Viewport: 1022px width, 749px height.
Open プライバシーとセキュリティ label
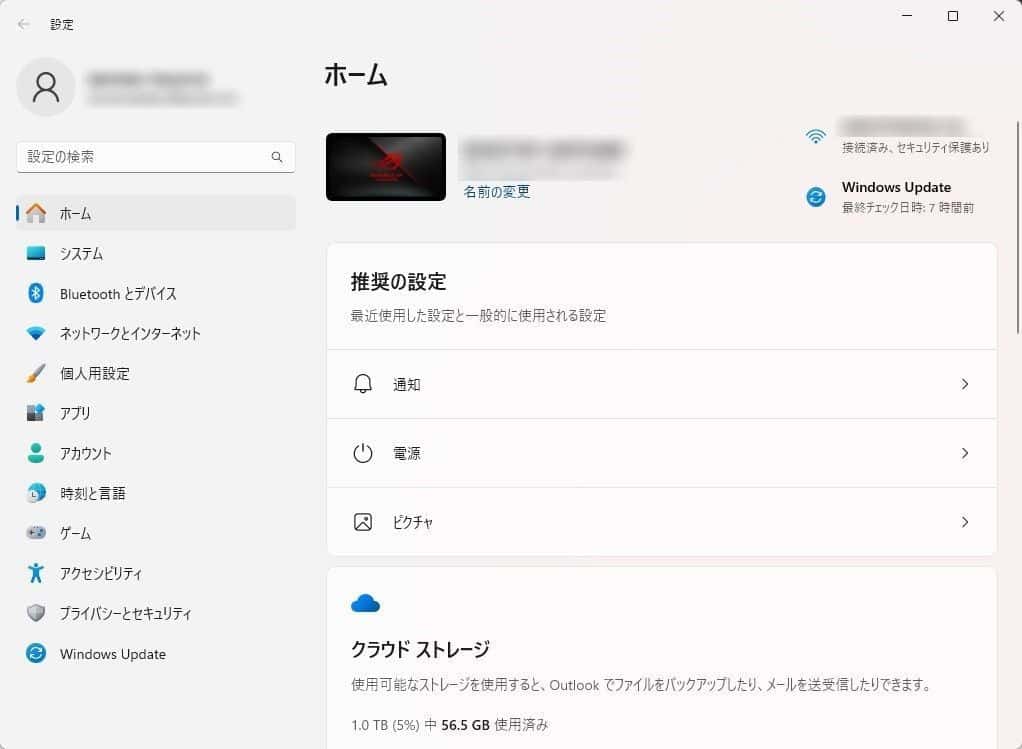126,613
